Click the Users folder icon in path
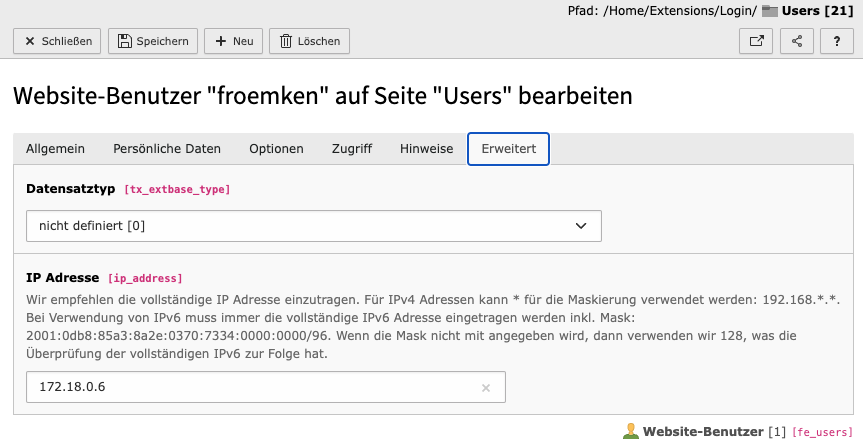The height and width of the screenshot is (448, 863). [x=769, y=11]
